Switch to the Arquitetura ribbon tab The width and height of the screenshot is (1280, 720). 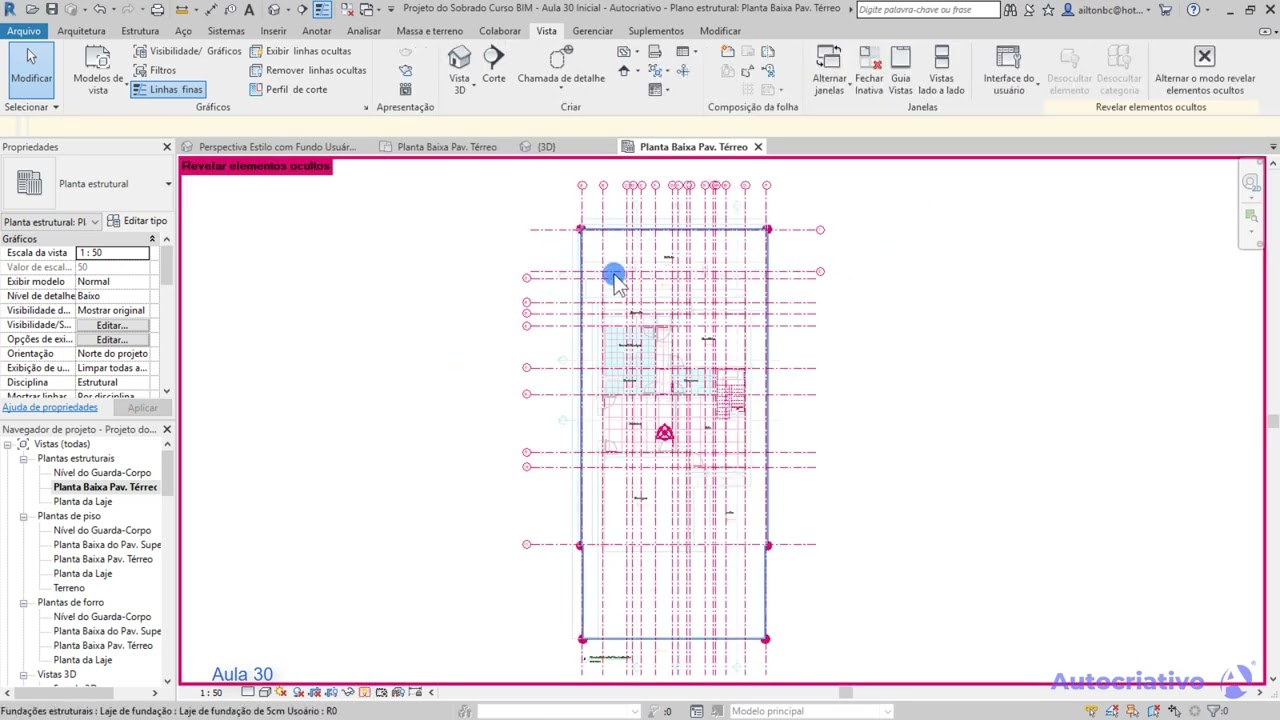point(81,31)
